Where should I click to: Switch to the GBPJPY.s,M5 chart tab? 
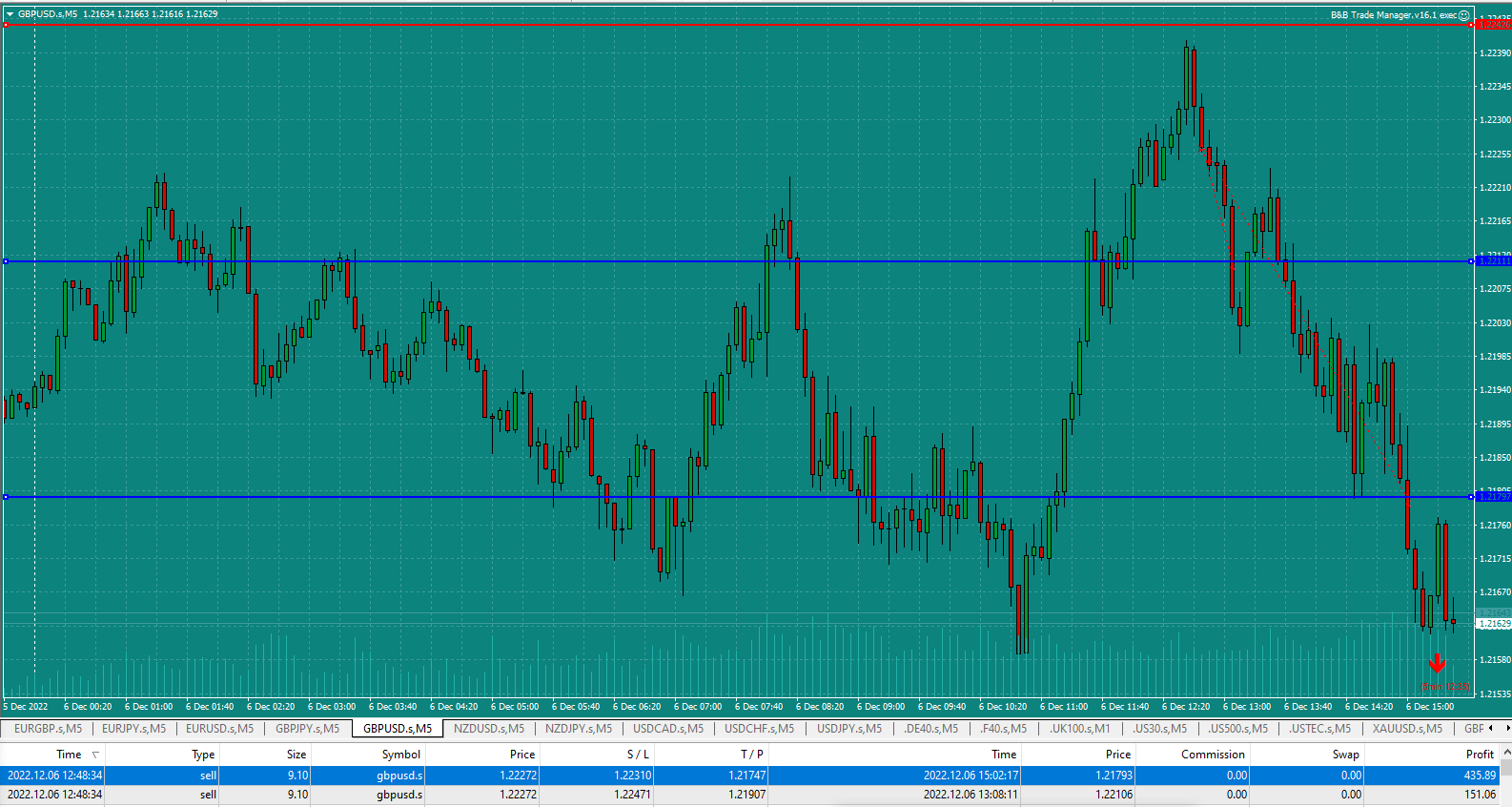307,729
